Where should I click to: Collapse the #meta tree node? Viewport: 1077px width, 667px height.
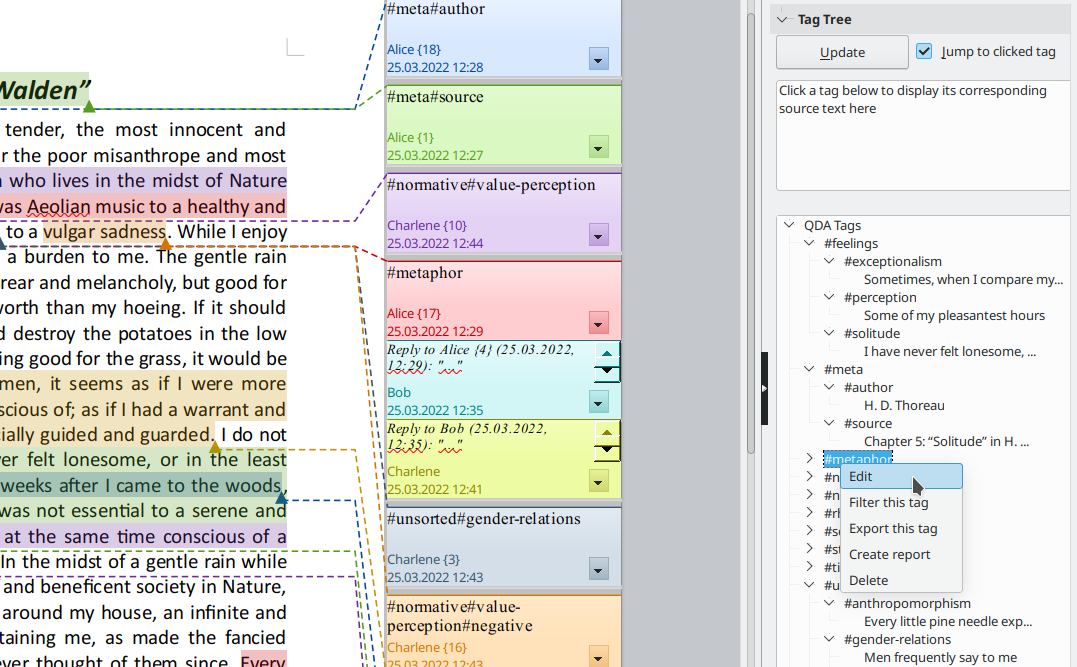pos(809,369)
